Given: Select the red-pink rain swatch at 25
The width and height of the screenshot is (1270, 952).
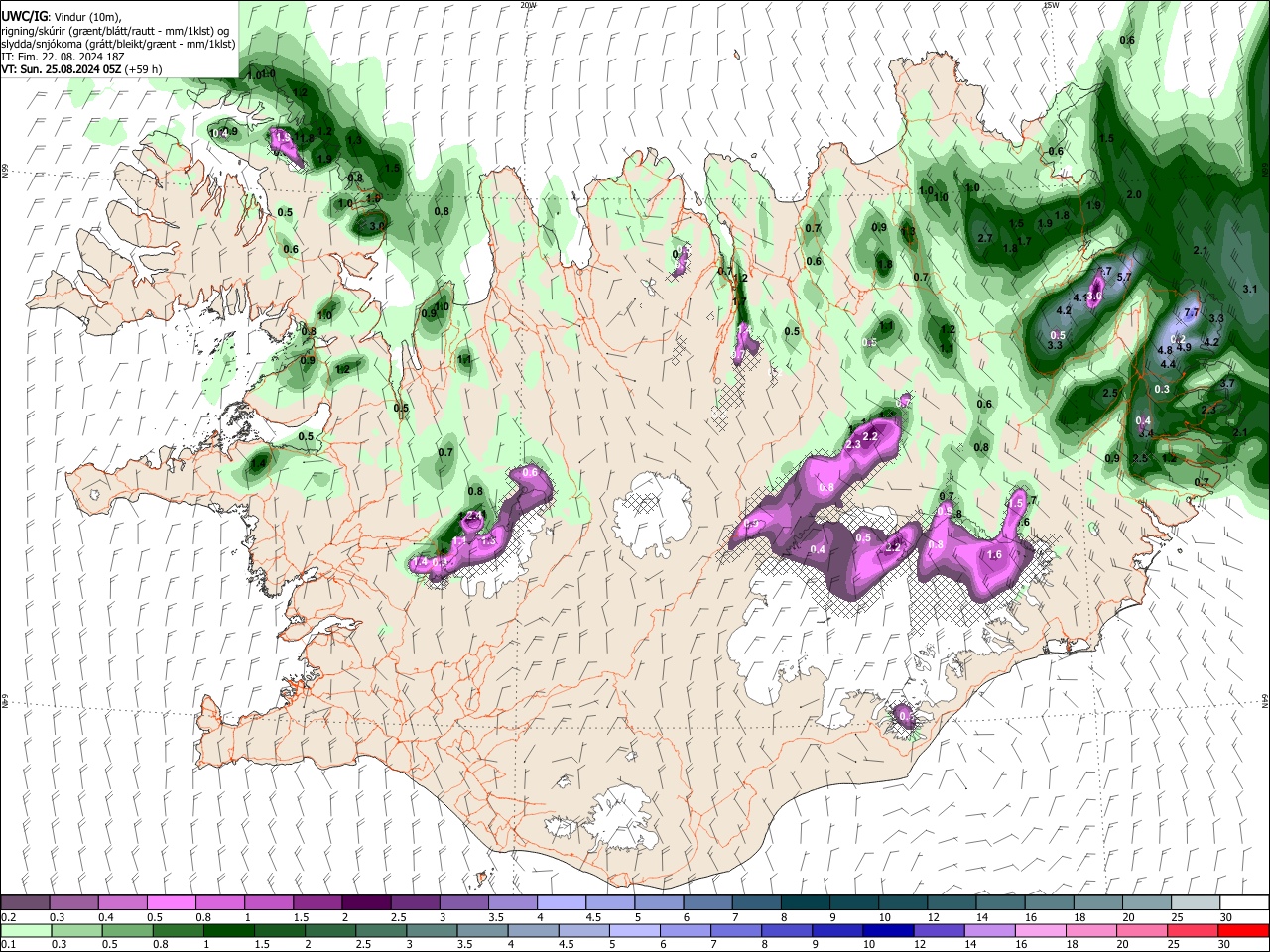Looking at the screenshot, I should pyautogui.click(x=1195, y=930).
